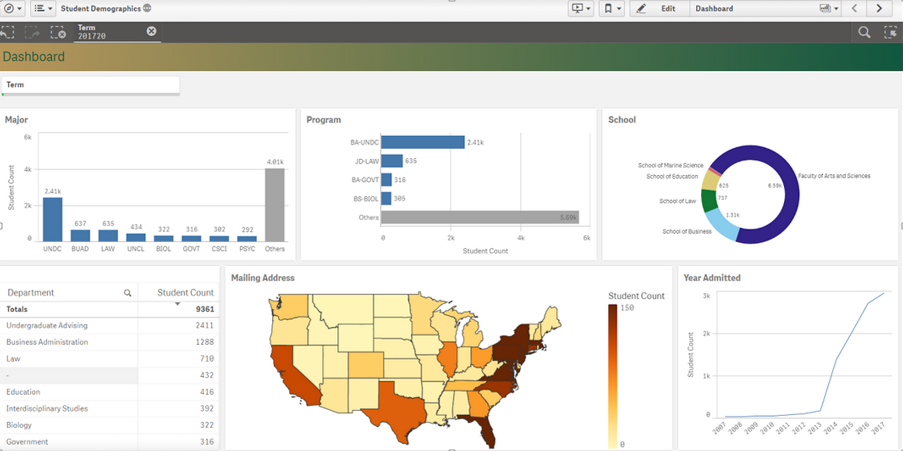Click the Student Count color legend bar
Viewport: 903px width, 451px height.
click(x=613, y=376)
